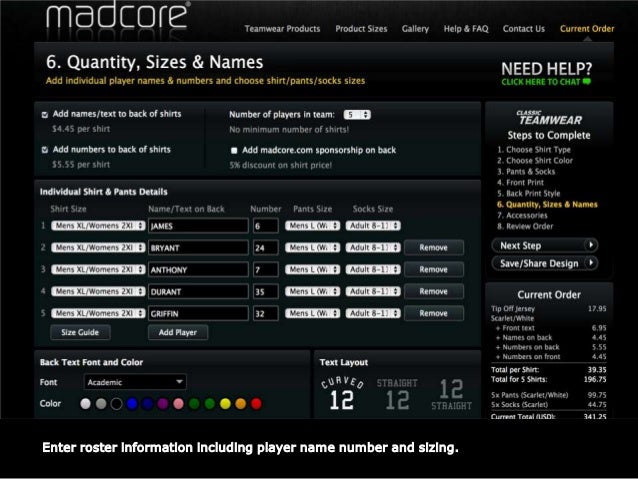Go to step 7 Accessories

[522, 216]
